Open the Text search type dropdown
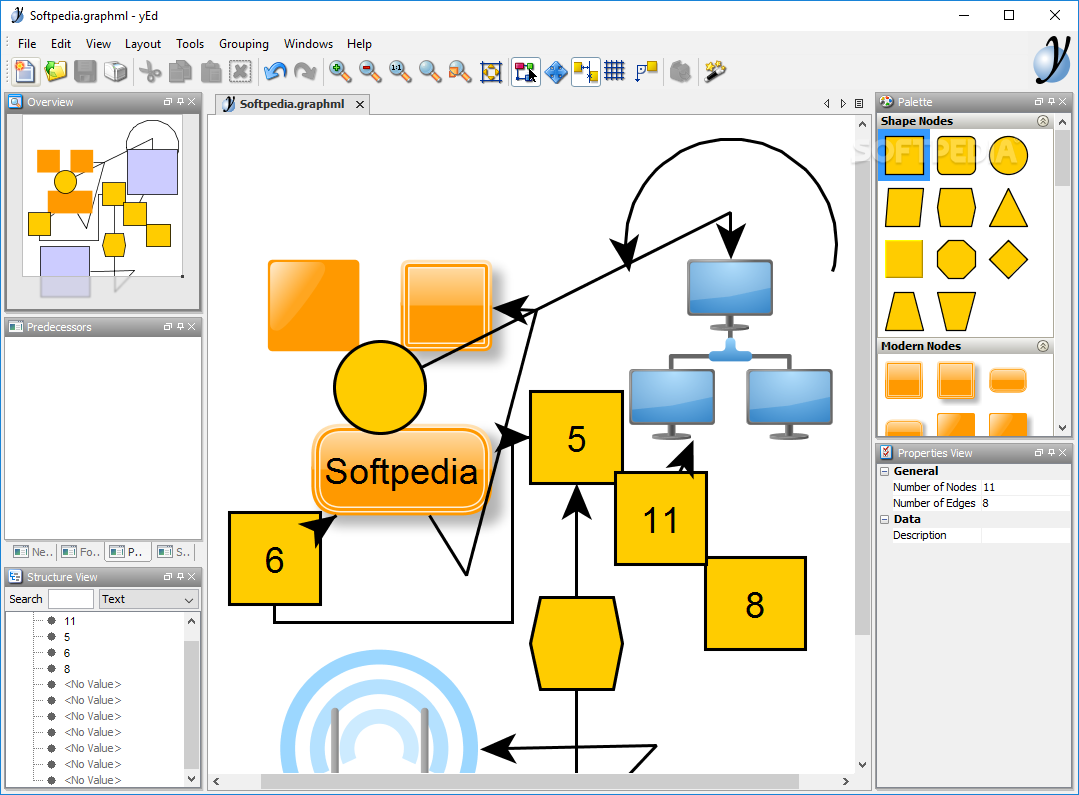1079x795 pixels. pos(149,599)
